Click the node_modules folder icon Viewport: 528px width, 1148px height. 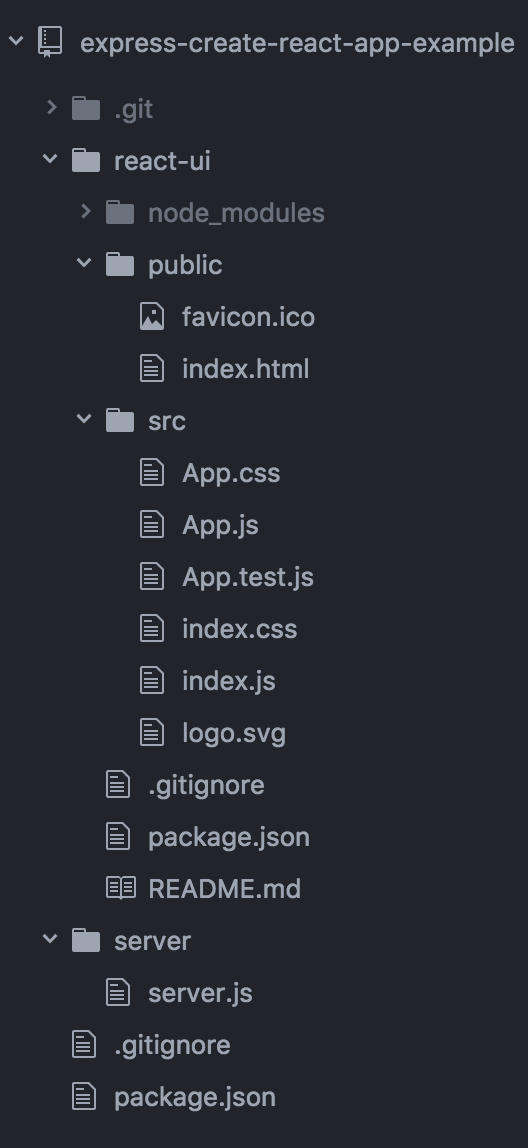(x=120, y=213)
